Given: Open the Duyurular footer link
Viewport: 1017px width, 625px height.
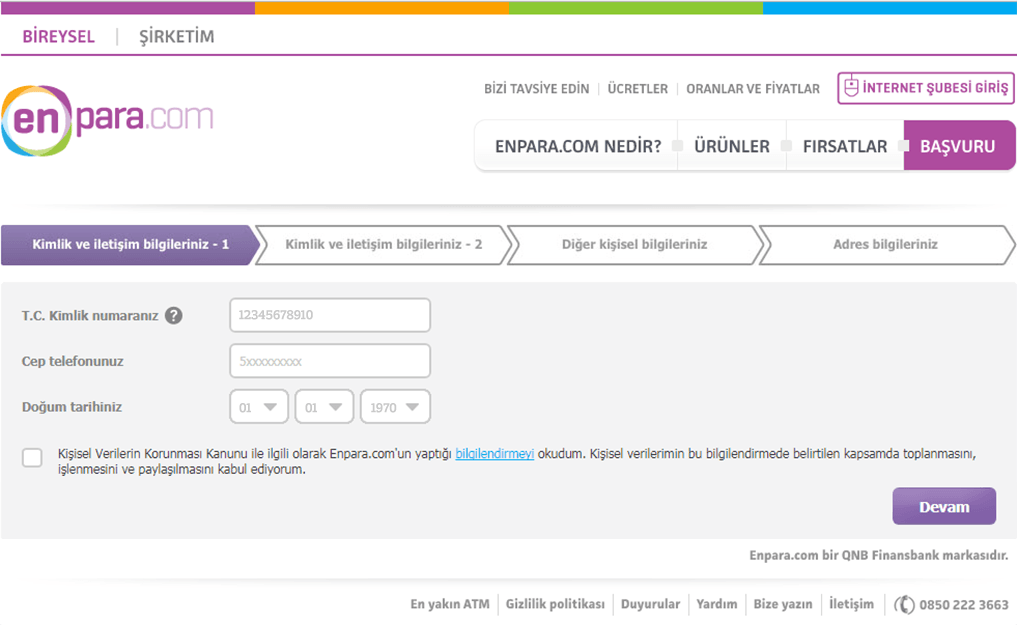Looking at the screenshot, I should 651,604.
